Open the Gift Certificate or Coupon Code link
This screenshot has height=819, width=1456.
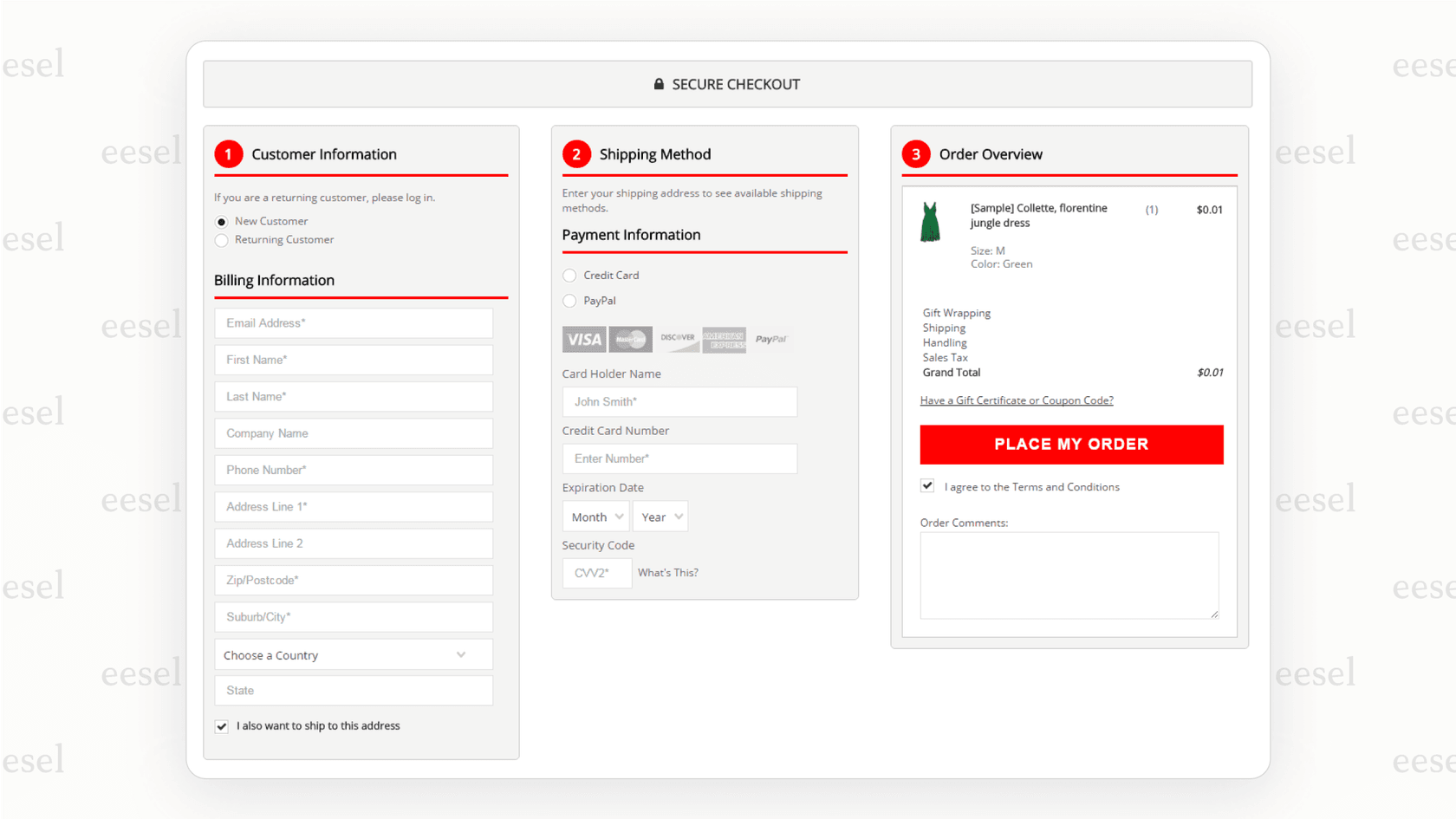pyautogui.click(x=1017, y=400)
